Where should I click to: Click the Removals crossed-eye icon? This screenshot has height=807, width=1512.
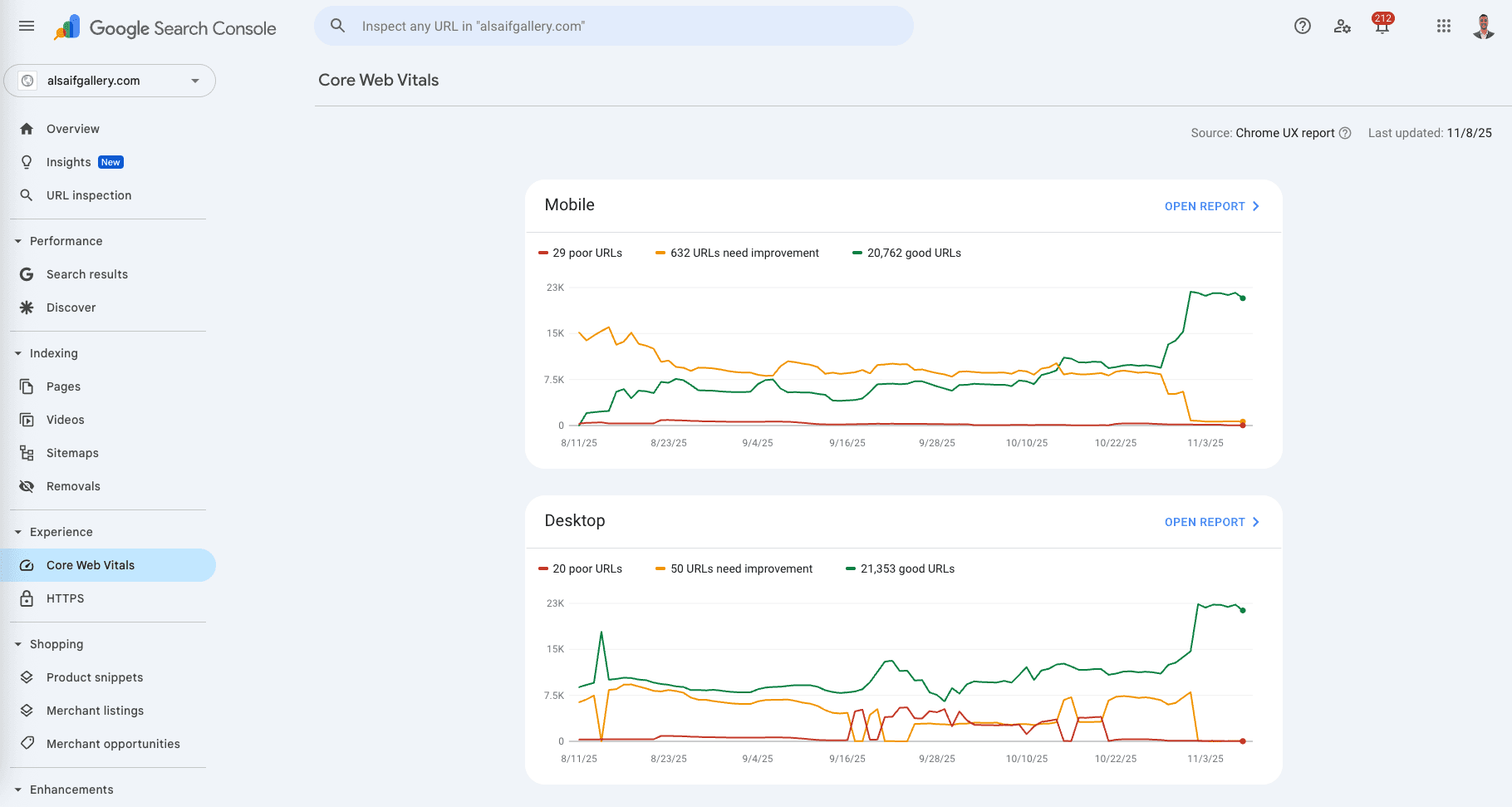[27, 486]
